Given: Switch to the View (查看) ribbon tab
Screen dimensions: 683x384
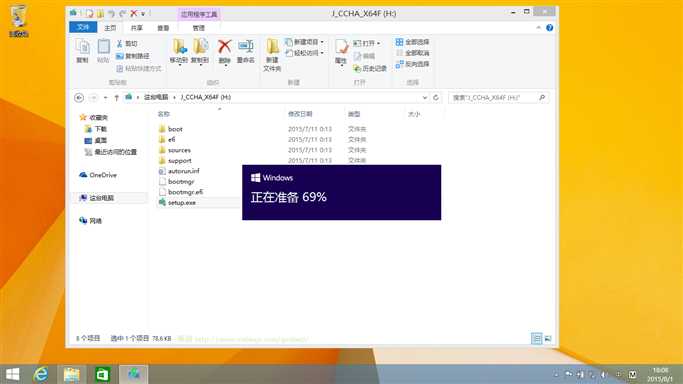Looking at the screenshot, I should tap(163, 28).
